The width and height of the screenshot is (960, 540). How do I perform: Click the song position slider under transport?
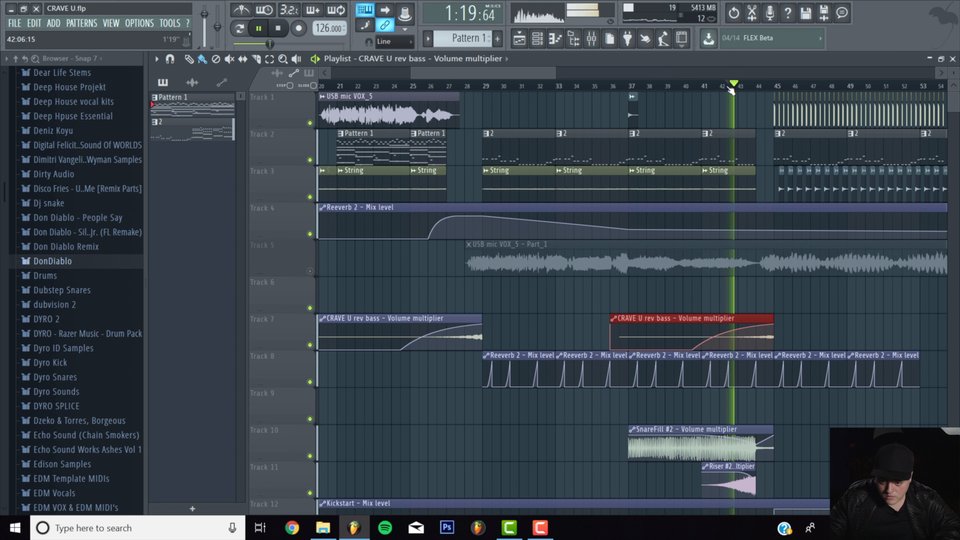(x=269, y=44)
